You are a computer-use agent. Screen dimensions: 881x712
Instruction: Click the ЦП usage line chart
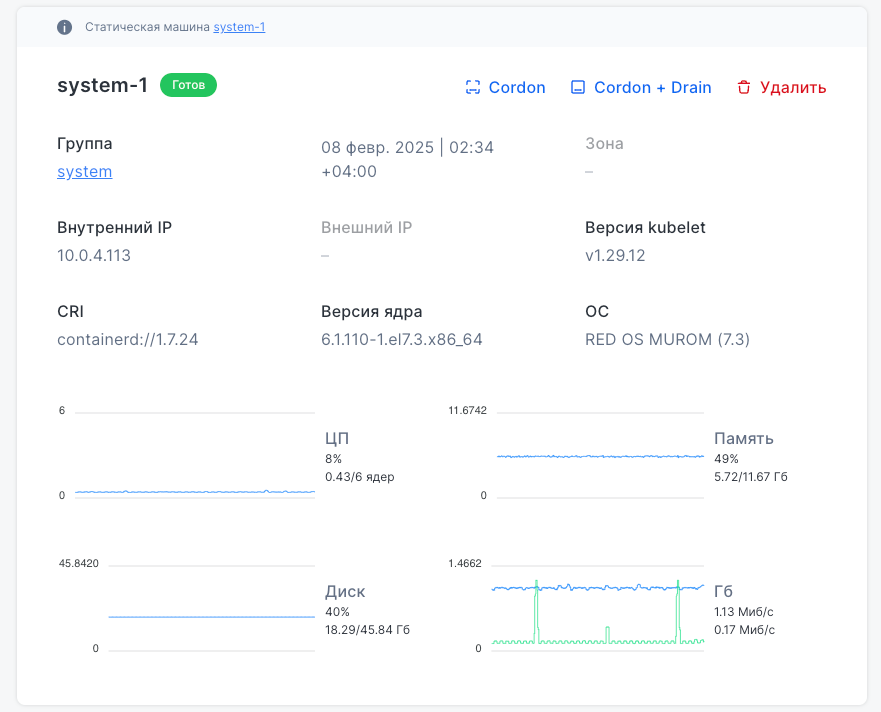[x=195, y=455]
